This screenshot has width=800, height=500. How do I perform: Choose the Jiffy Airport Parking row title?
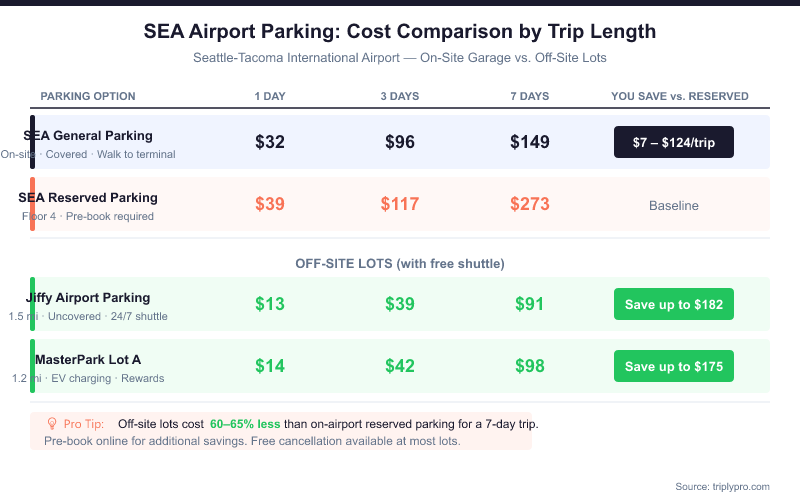[x=88, y=297]
